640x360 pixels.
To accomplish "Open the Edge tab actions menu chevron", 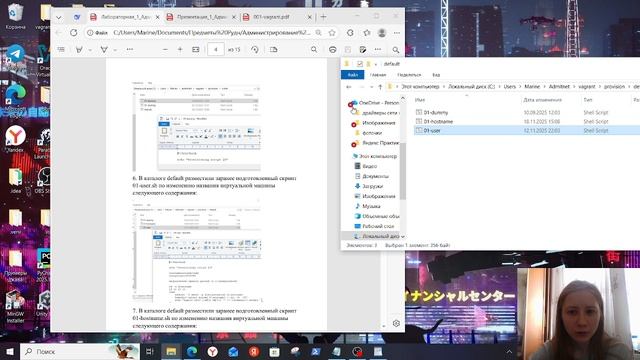I will coord(59,17).
